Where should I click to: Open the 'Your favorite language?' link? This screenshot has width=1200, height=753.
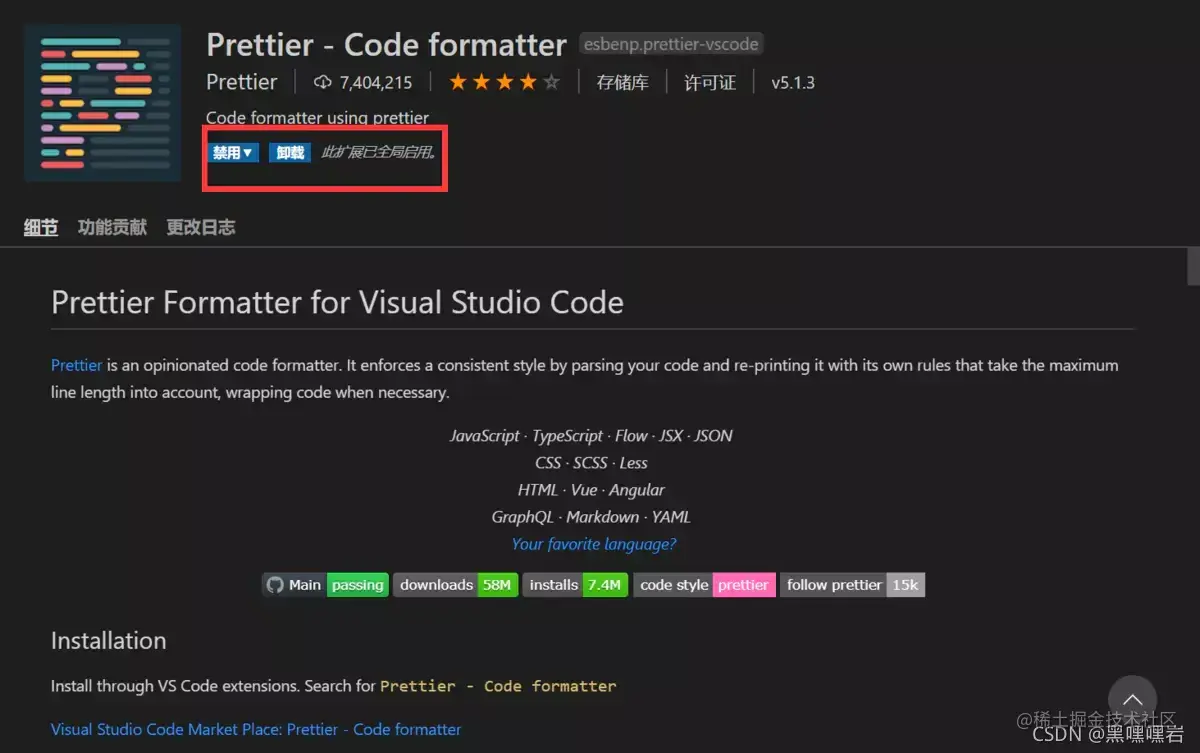pos(594,544)
